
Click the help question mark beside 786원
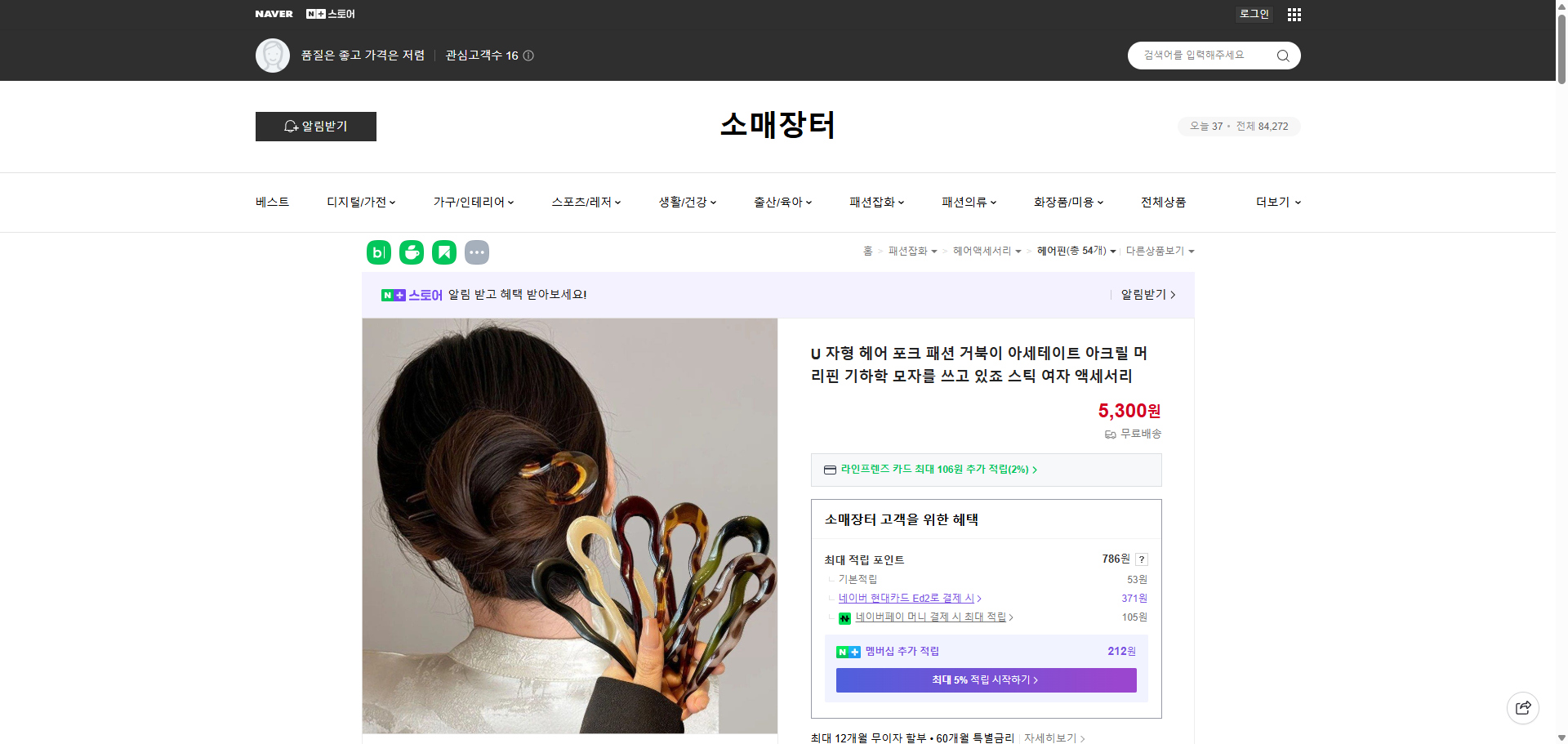pos(1141,559)
